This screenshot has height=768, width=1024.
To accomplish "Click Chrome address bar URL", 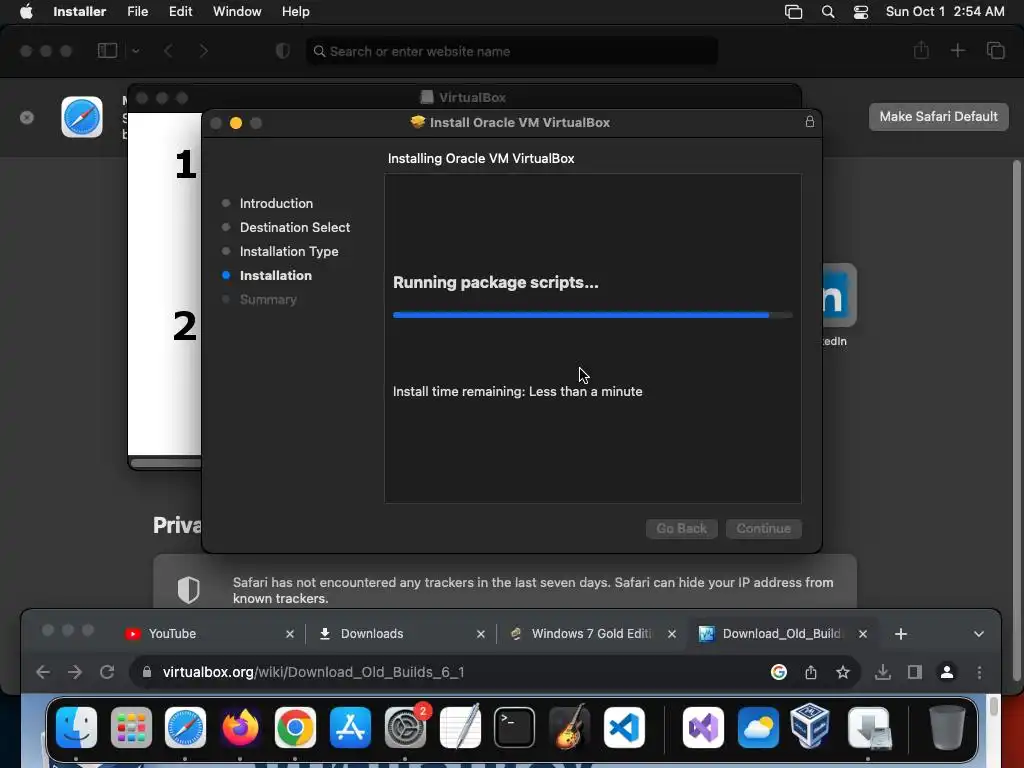I will (x=313, y=672).
